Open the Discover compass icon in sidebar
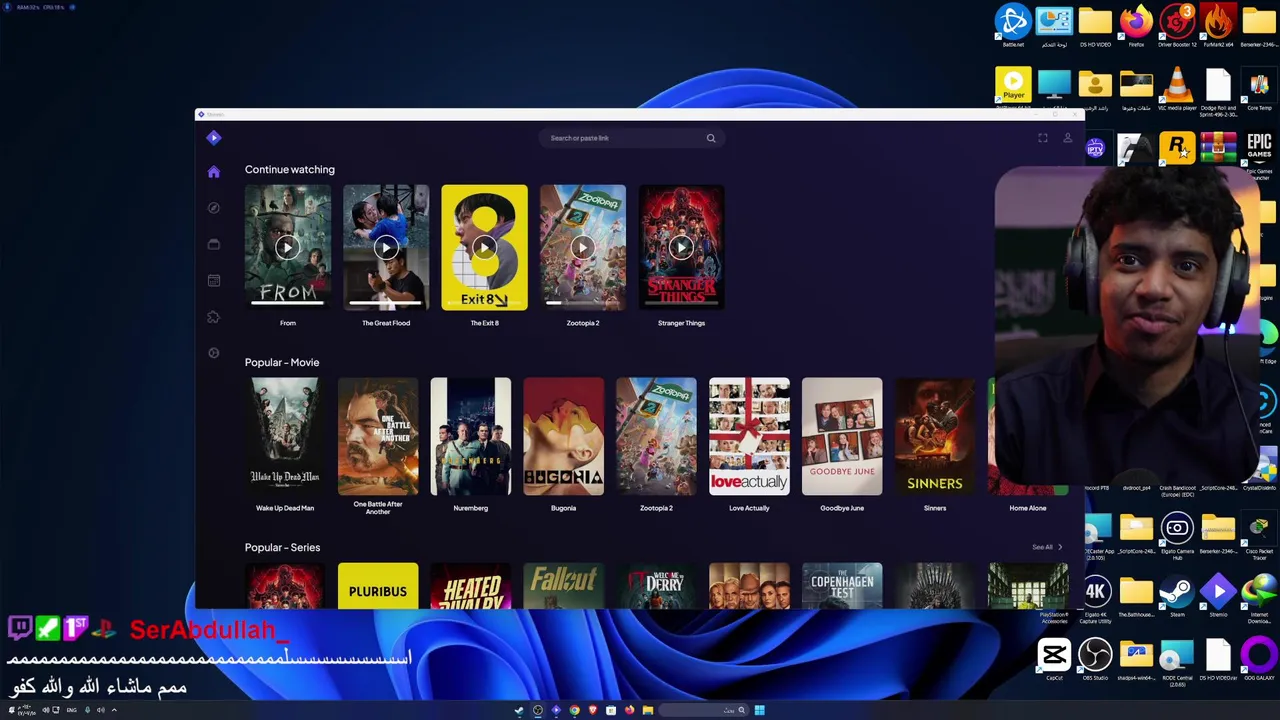 coord(213,208)
